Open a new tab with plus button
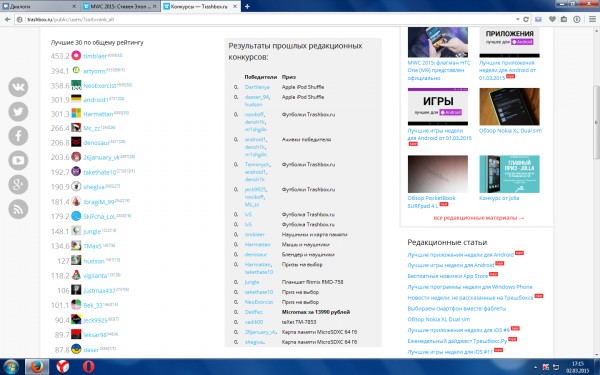The width and height of the screenshot is (600, 375). point(247,7)
